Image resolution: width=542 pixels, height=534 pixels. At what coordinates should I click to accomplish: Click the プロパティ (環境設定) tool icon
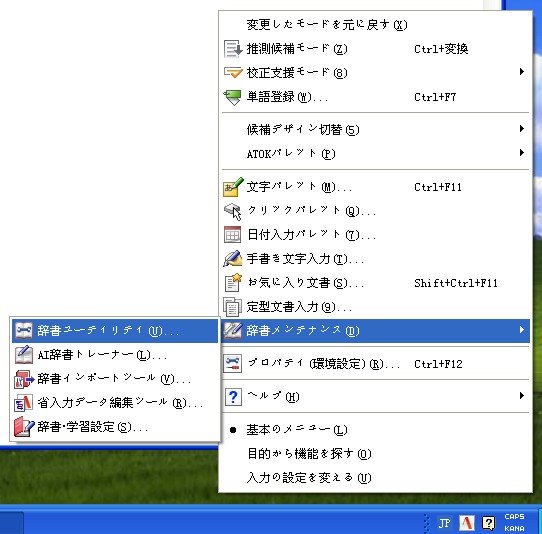point(233,364)
